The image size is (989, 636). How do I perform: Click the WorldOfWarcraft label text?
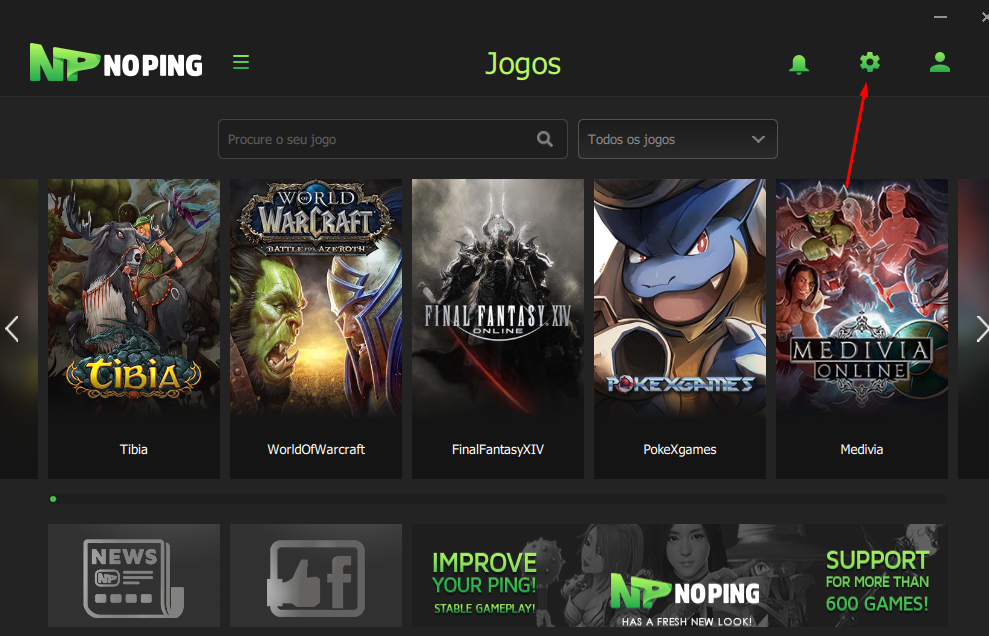coord(316,449)
